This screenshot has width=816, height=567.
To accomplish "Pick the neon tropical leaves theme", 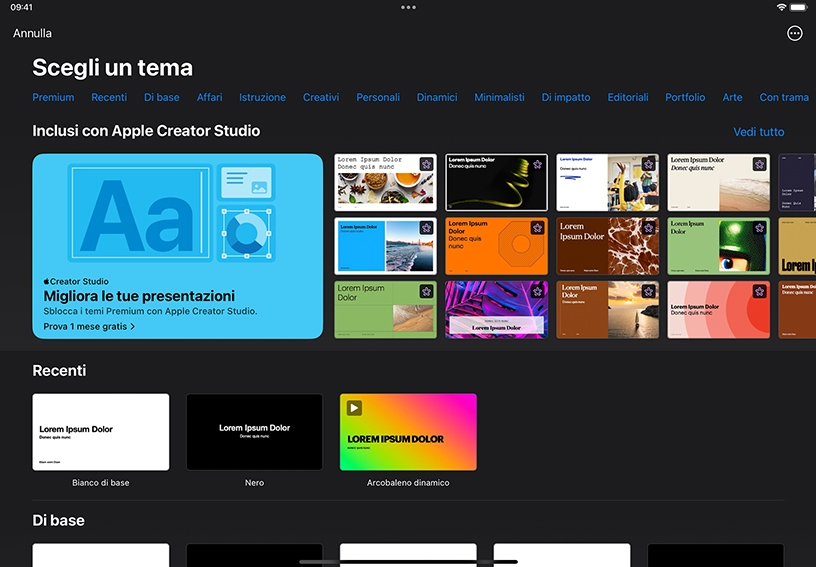I will click(496, 310).
